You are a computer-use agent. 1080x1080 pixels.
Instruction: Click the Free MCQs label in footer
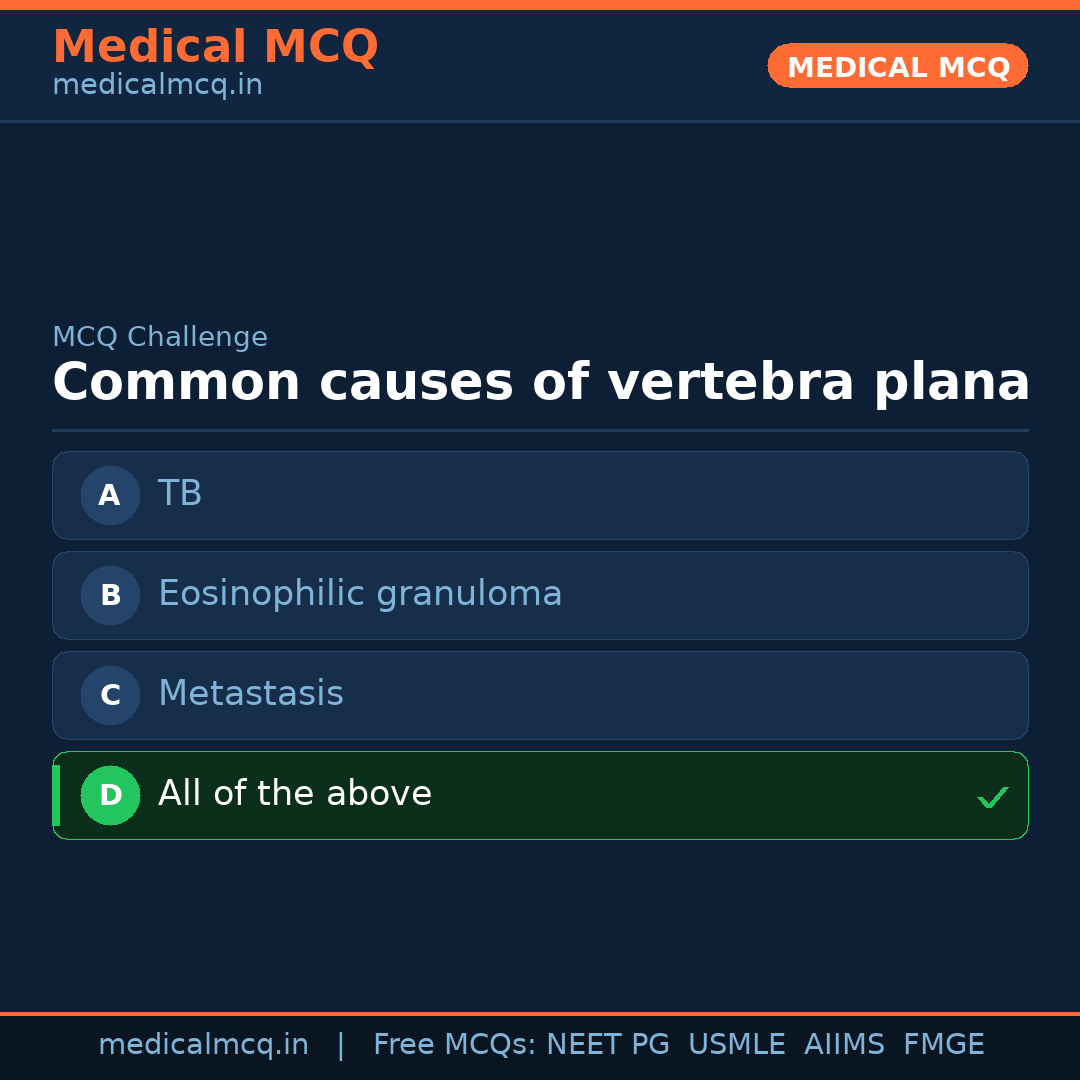pyautogui.click(x=455, y=1045)
